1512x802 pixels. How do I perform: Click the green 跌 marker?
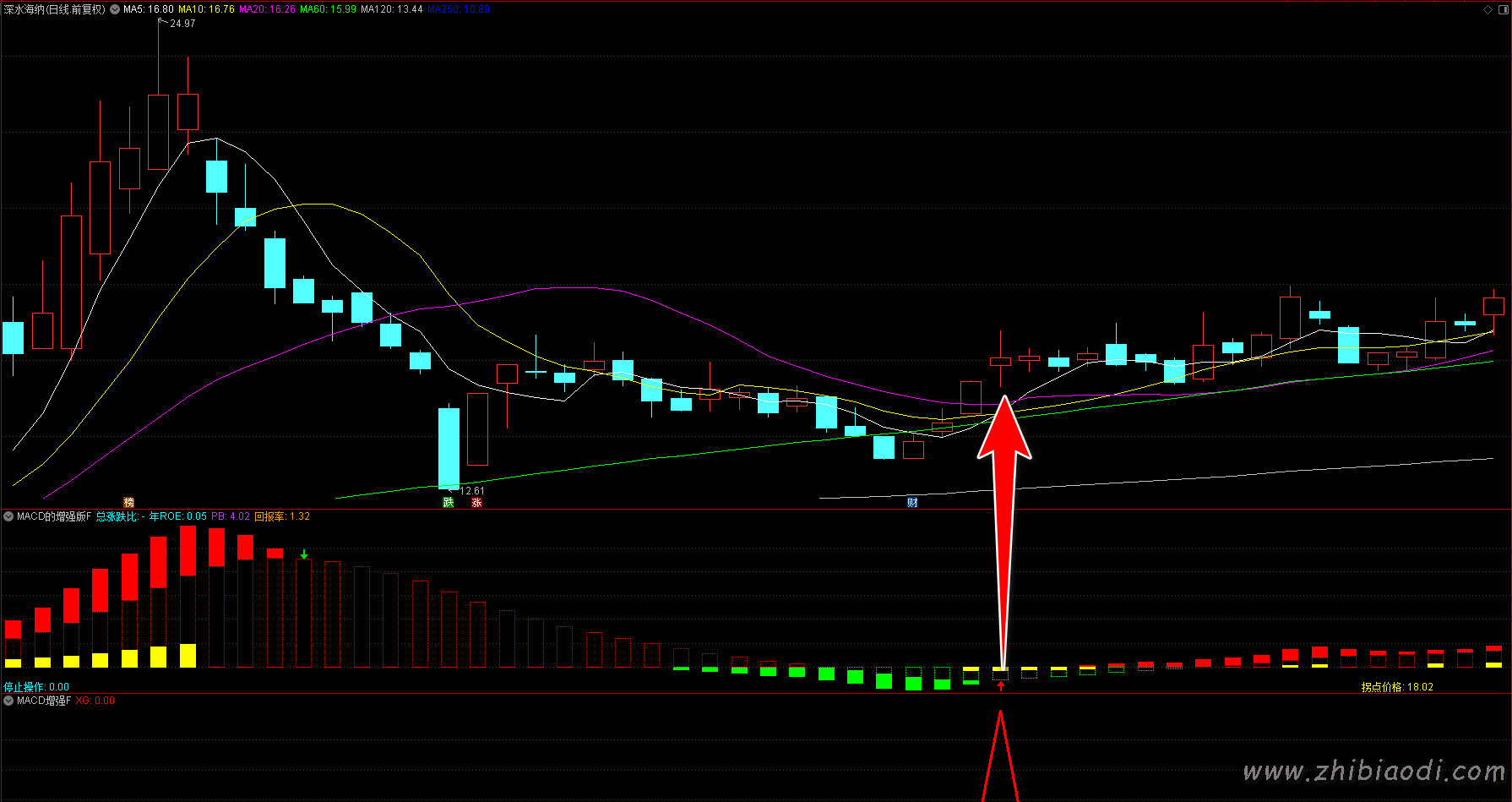(x=448, y=503)
